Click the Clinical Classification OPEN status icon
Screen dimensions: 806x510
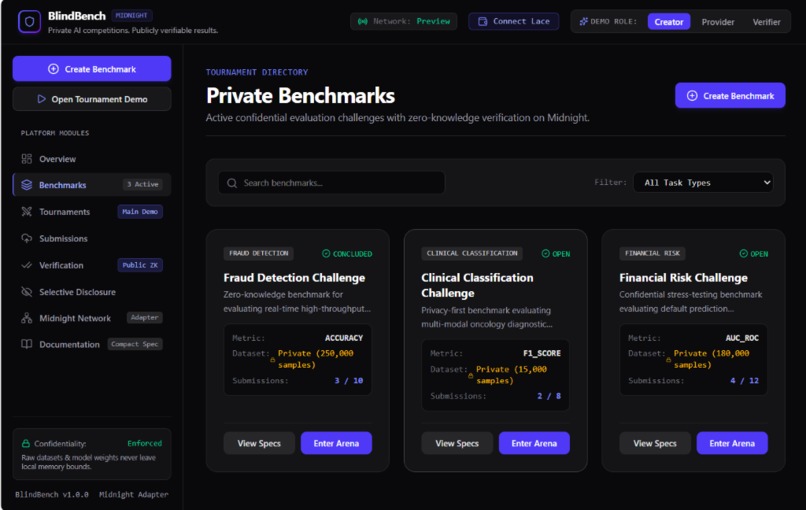pyautogui.click(x=546, y=253)
